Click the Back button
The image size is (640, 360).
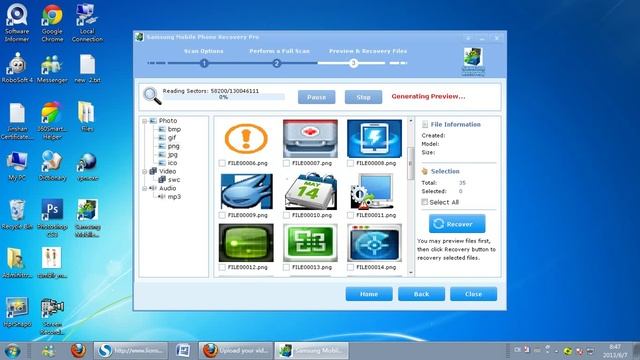[x=421, y=294]
